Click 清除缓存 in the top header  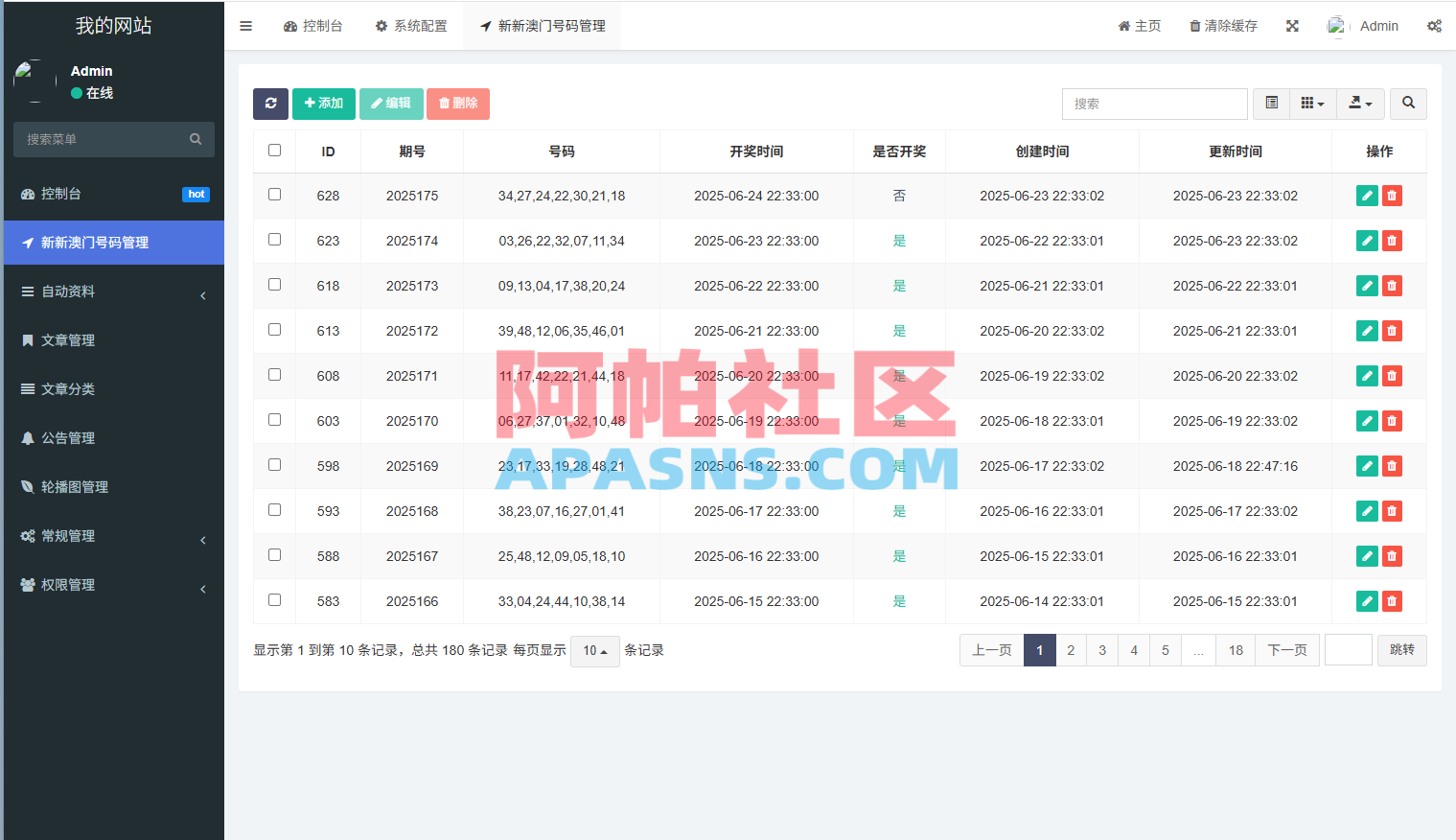pos(1224,26)
